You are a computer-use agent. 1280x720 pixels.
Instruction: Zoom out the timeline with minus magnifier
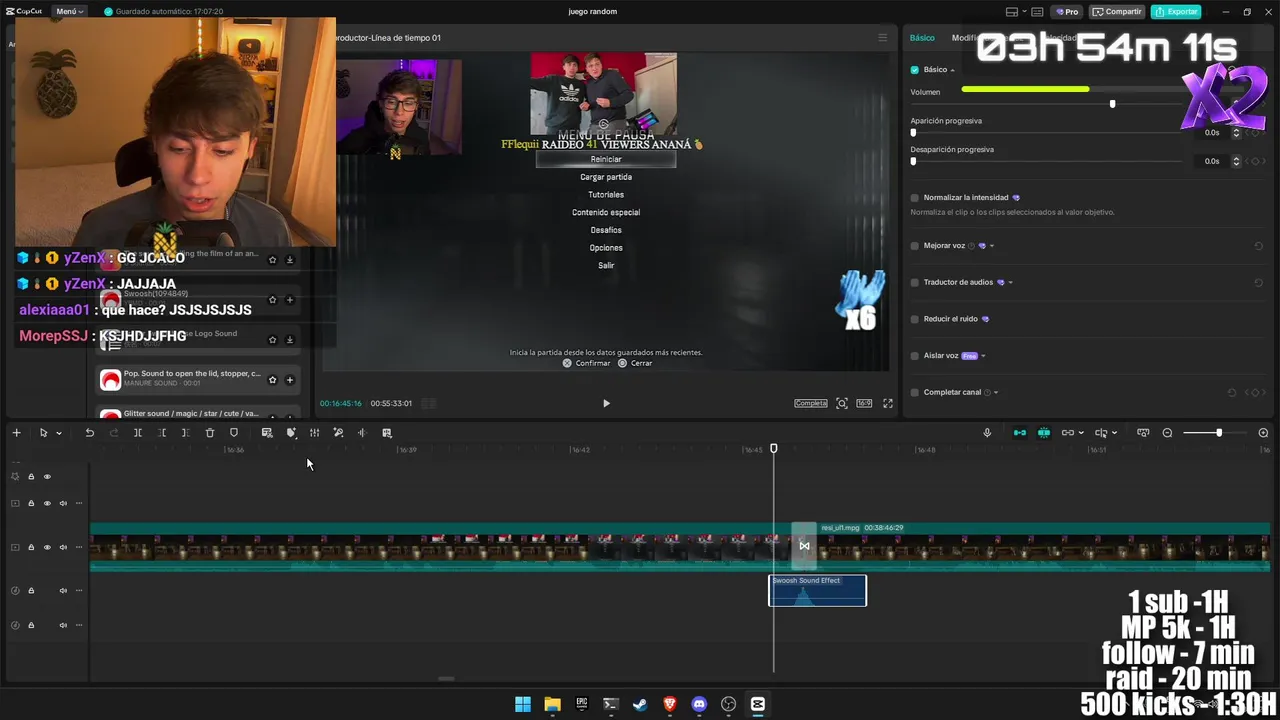tap(1167, 433)
